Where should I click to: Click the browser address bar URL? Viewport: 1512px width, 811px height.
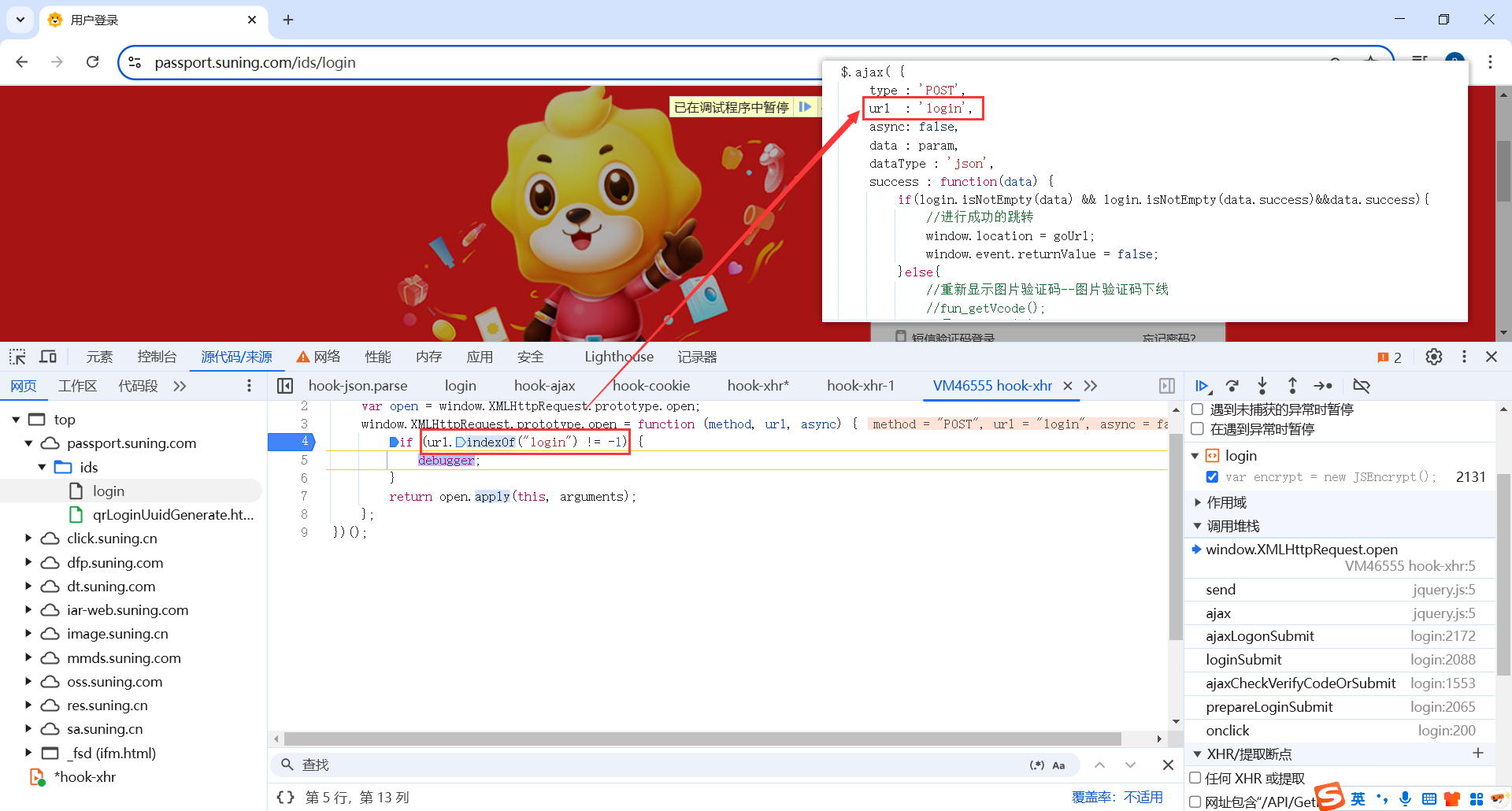pyautogui.click(x=255, y=62)
